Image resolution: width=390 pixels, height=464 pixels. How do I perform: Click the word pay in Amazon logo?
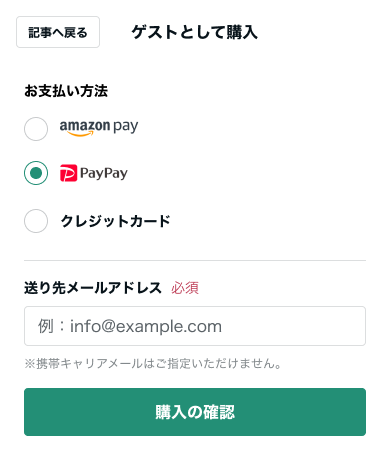126,127
